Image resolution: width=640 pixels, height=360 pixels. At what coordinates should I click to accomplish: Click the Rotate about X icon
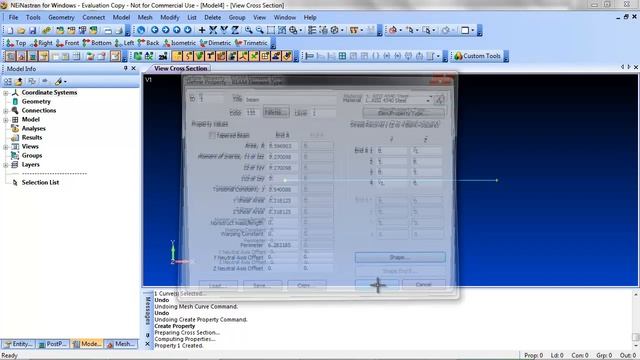(213, 30)
